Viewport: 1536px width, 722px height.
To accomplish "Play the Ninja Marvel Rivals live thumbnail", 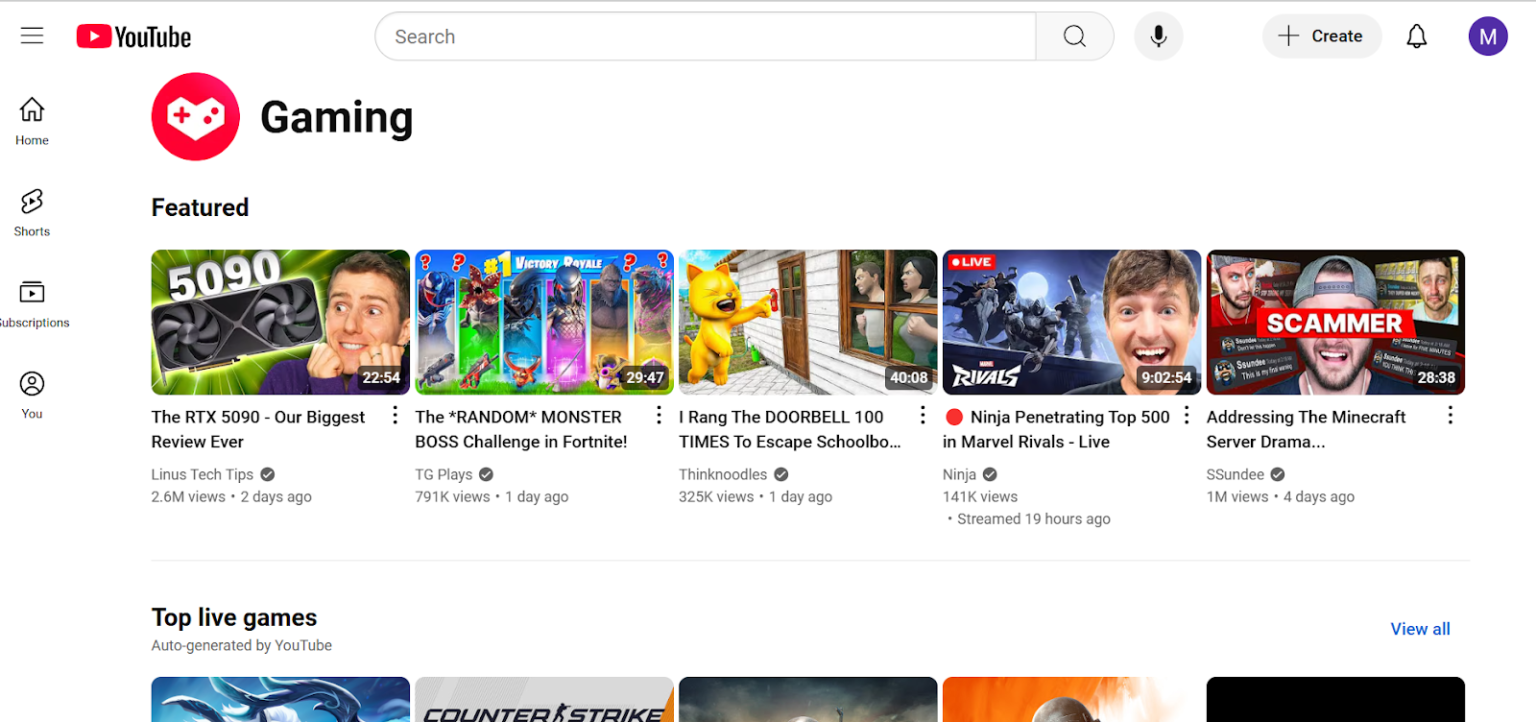I will [x=1071, y=322].
